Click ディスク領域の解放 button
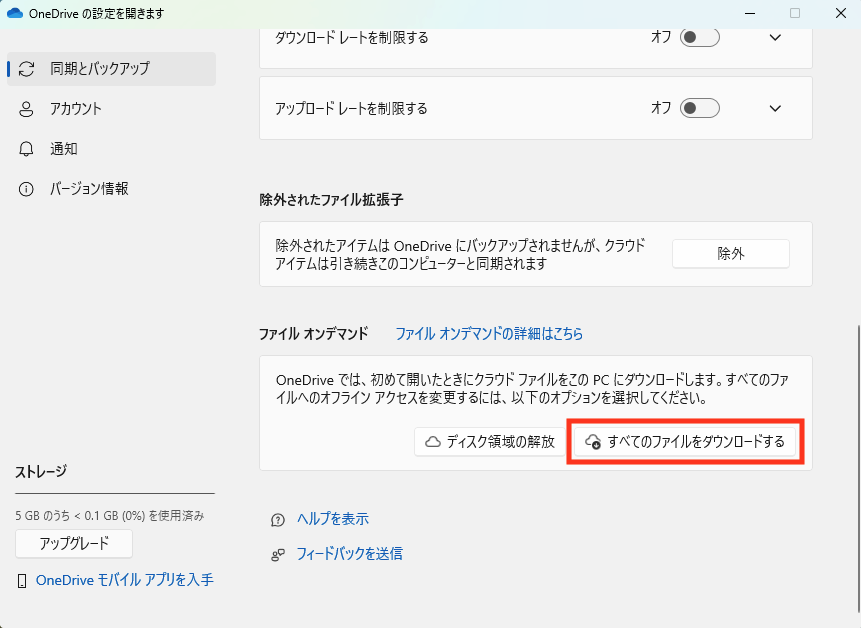861x628 pixels. coord(490,442)
